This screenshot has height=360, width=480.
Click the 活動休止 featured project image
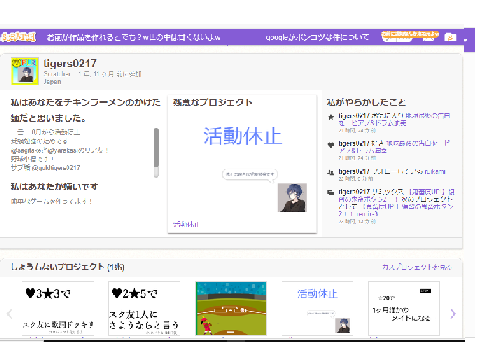pyautogui.click(x=242, y=164)
